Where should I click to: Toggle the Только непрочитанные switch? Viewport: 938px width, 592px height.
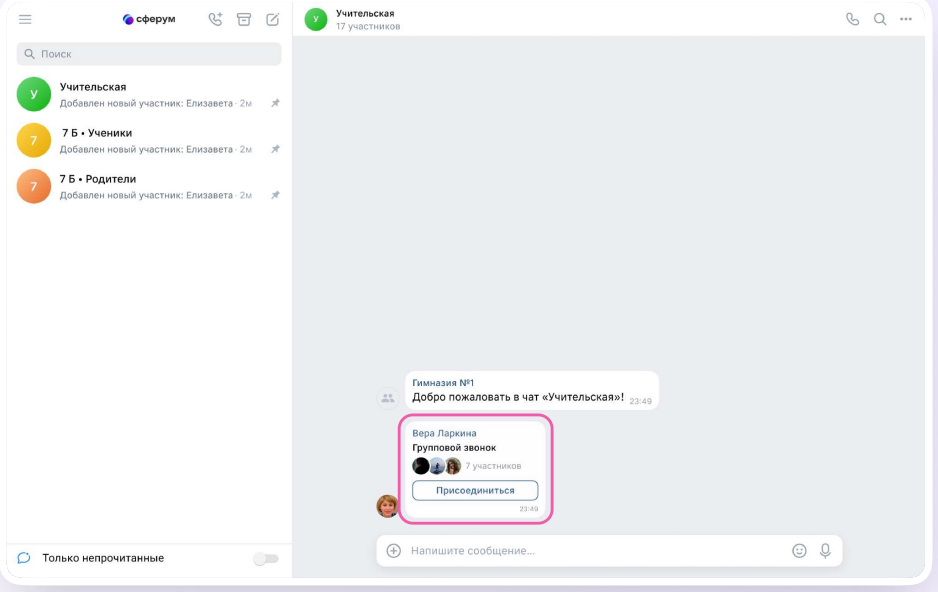(266, 559)
